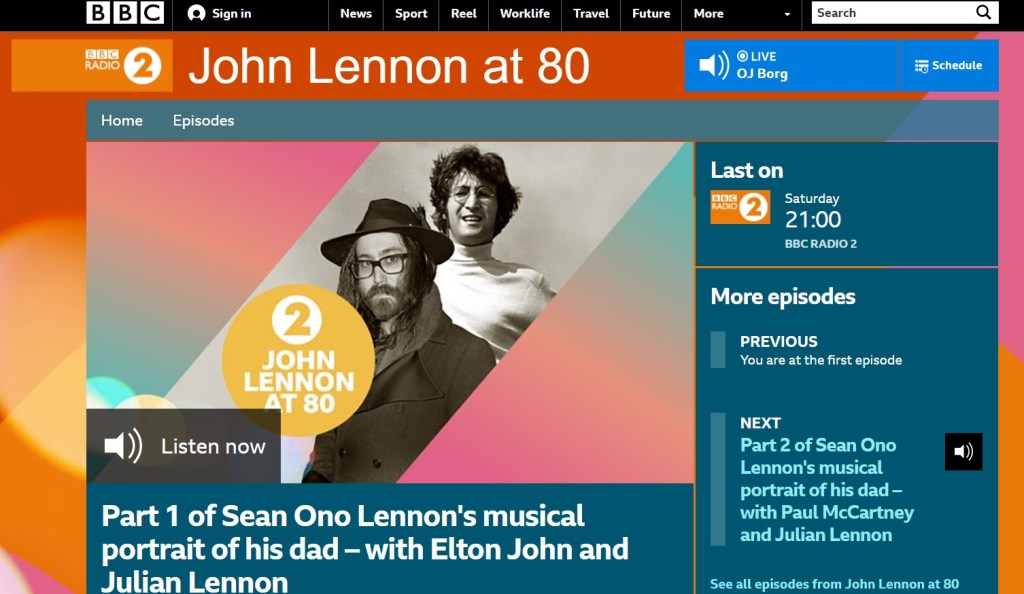The width and height of the screenshot is (1024, 594).
Task: Open the Part 2 next episode link
Action: tap(826, 490)
